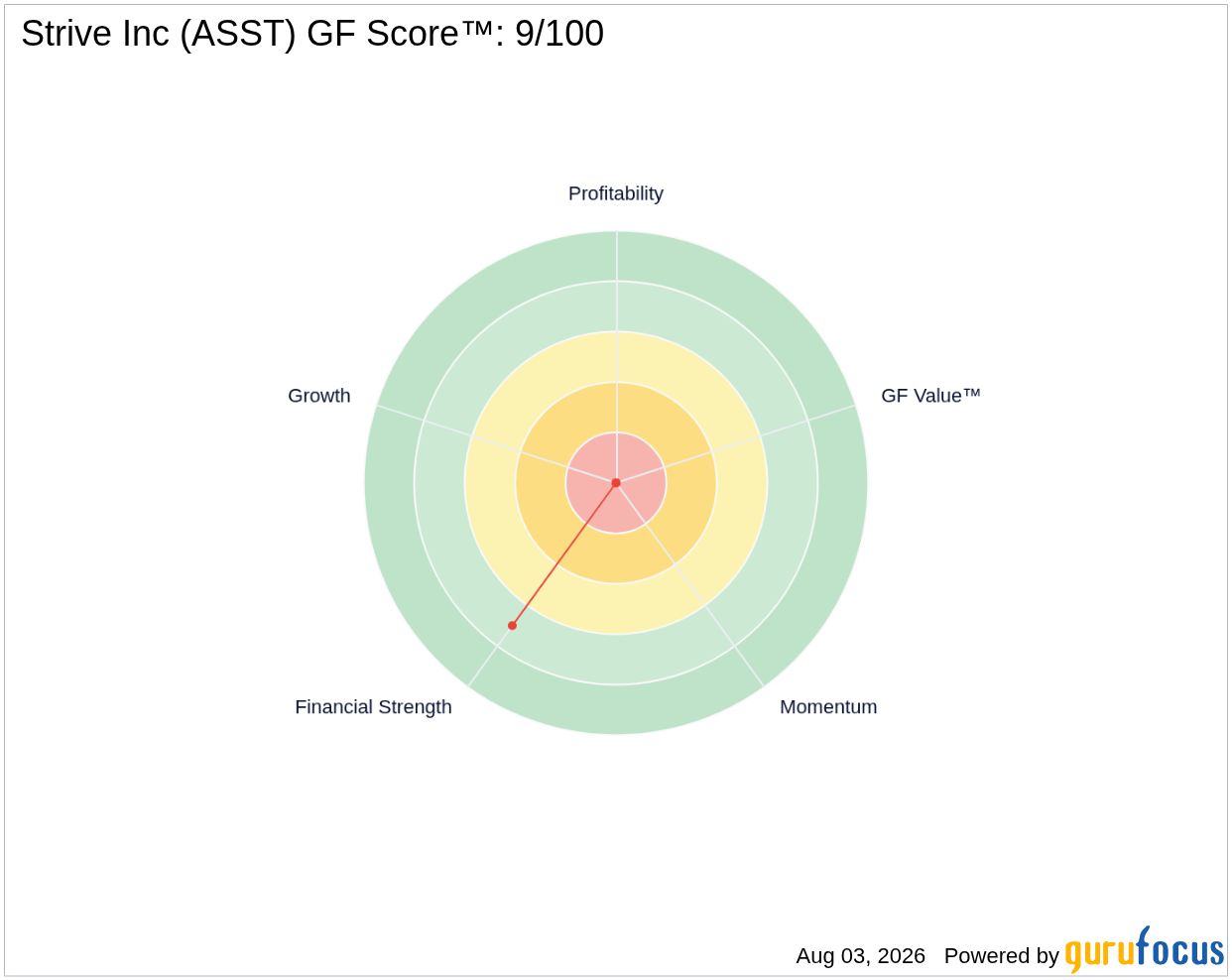Image resolution: width=1232 pixels, height=980 pixels.
Task: Click the yellow ring under Profitability axis
Action: [616, 357]
